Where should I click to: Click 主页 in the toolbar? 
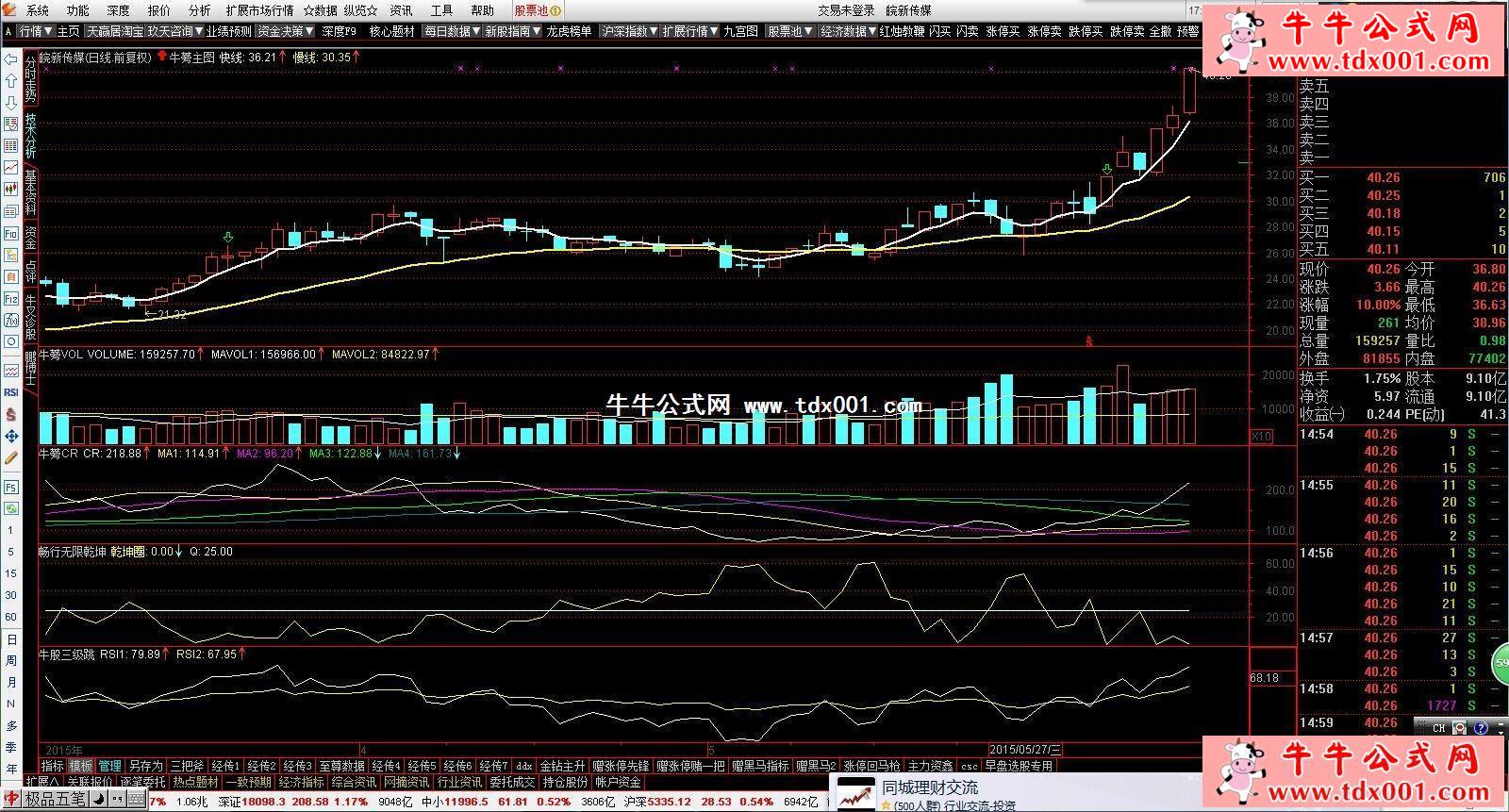pos(69,31)
